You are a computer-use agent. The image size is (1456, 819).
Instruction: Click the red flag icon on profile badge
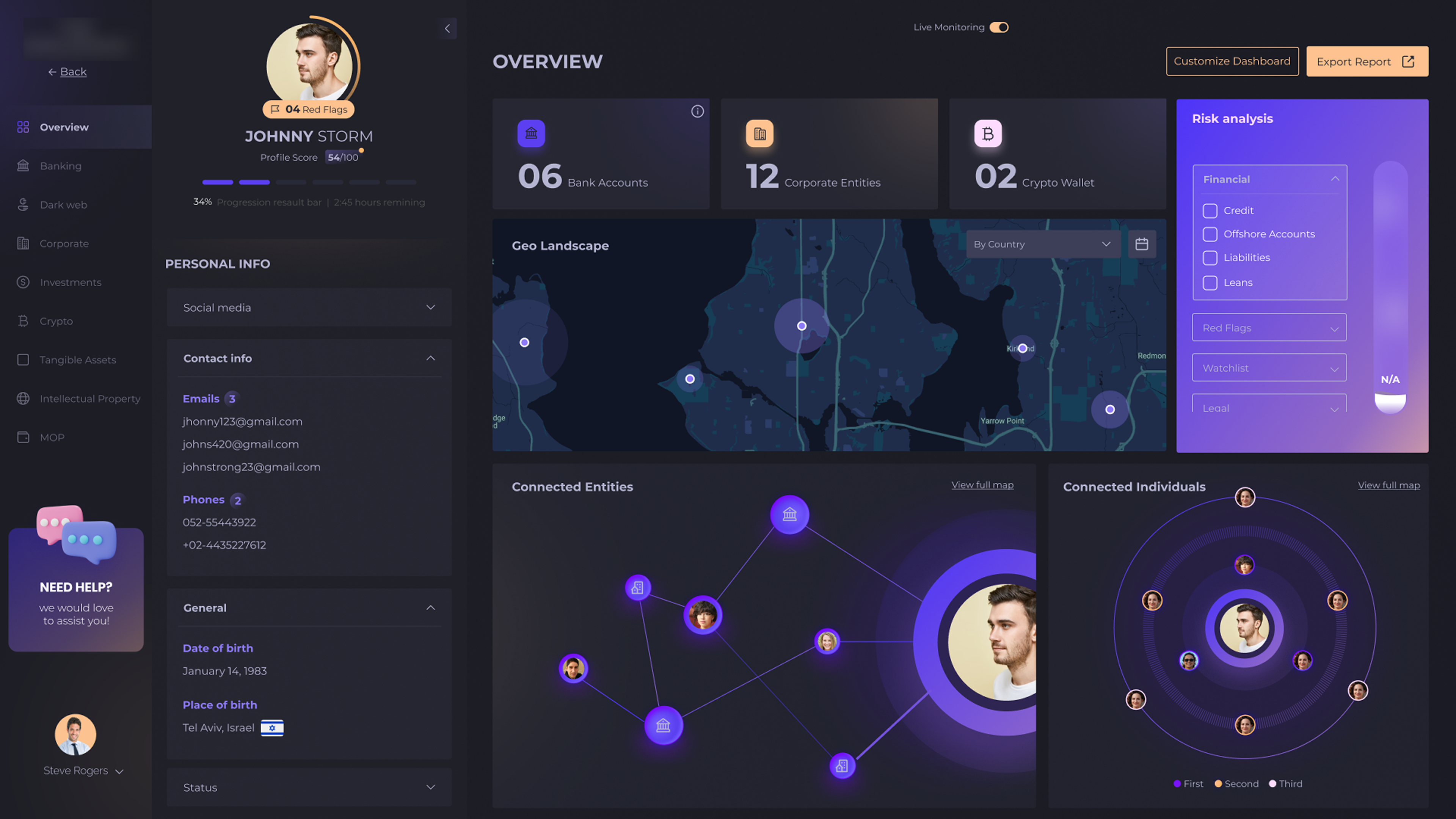(275, 109)
